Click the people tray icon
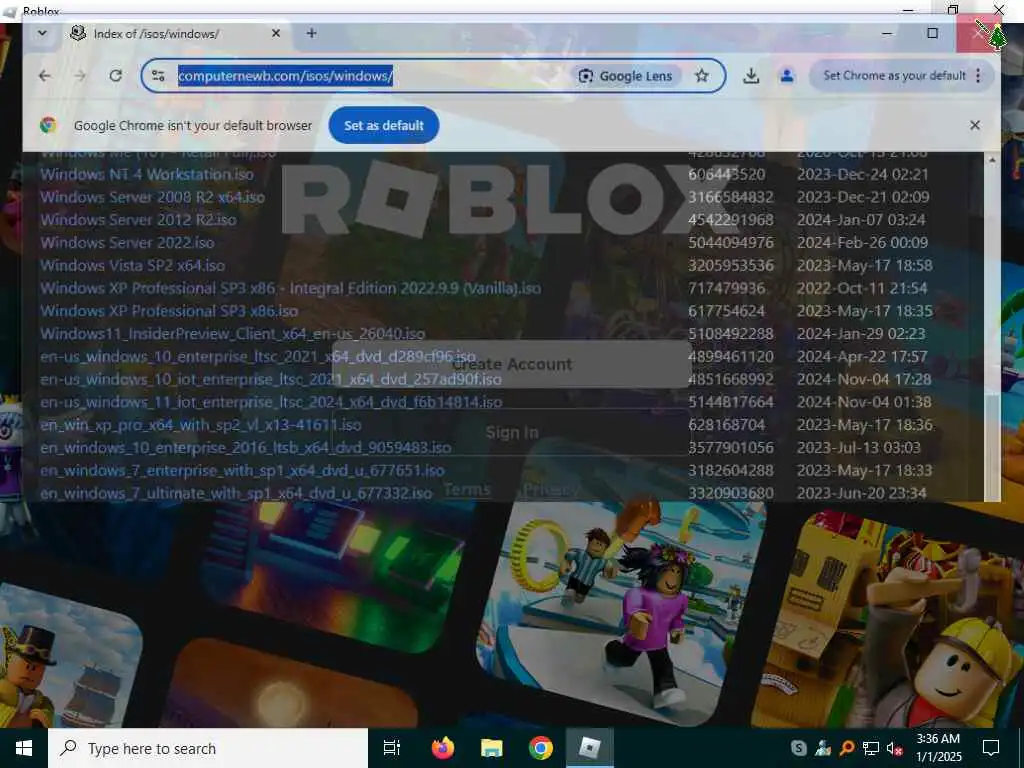 click(822, 748)
